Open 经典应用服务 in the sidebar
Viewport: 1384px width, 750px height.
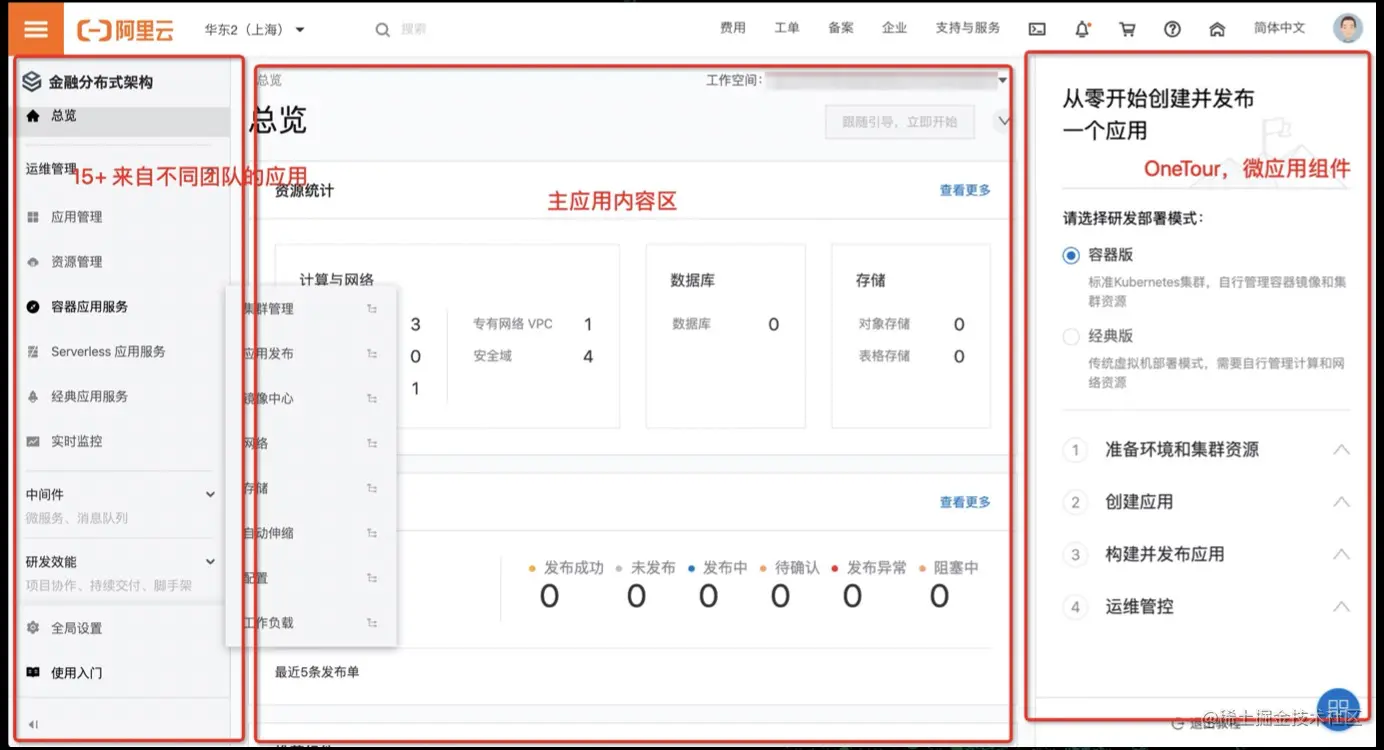tap(90, 397)
